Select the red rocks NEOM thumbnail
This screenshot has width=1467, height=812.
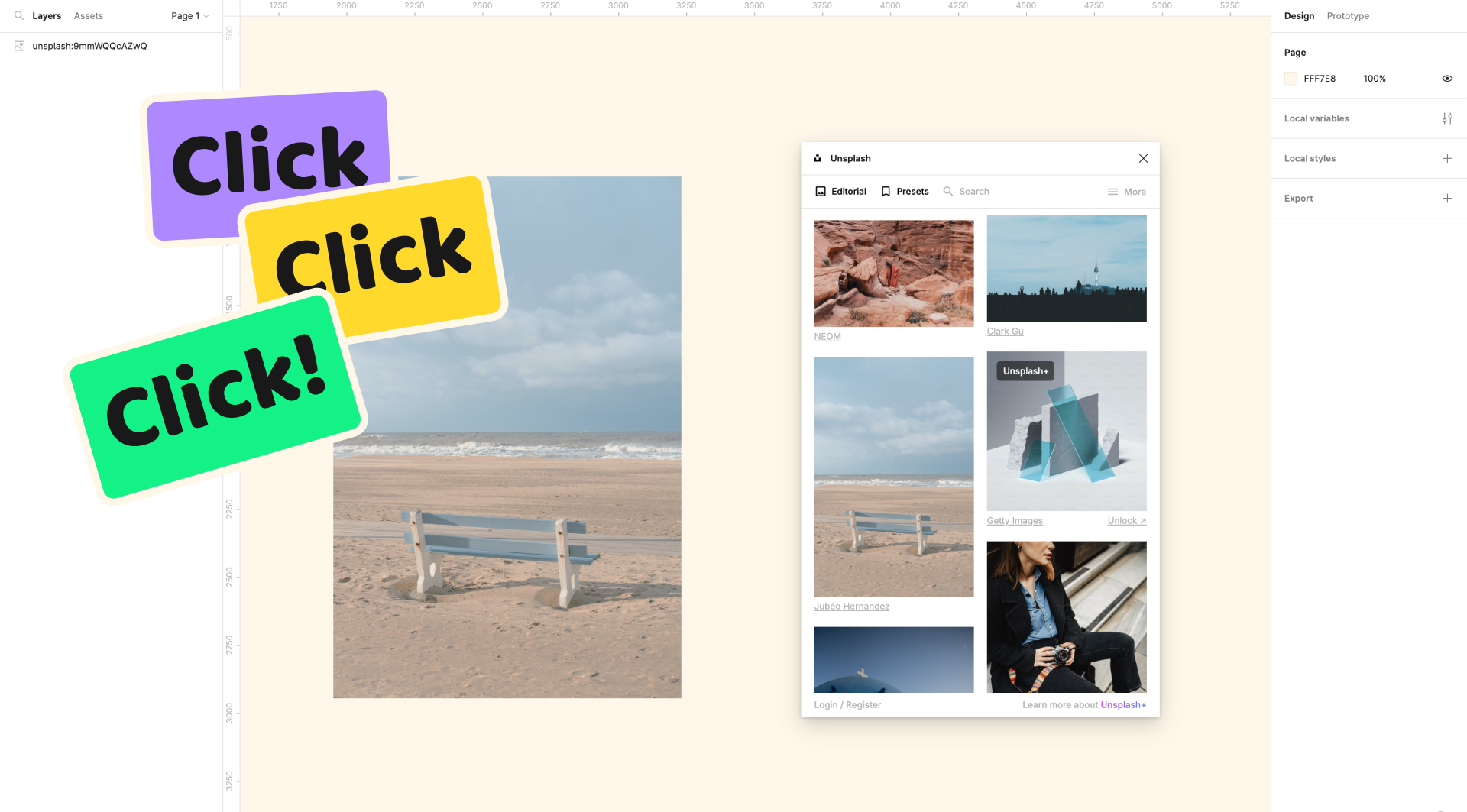tap(893, 273)
